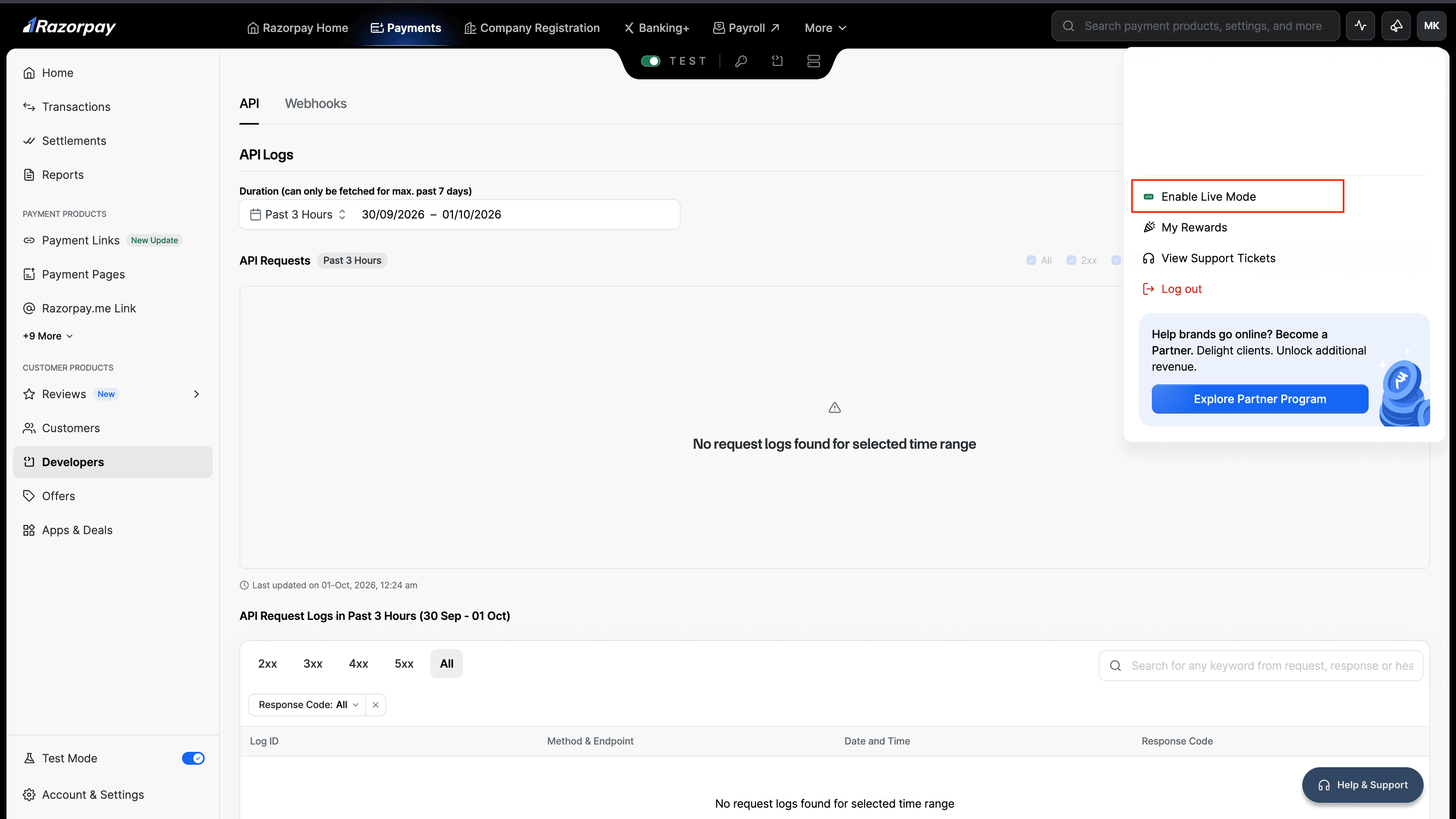Select Developers in the sidebar

112,462
